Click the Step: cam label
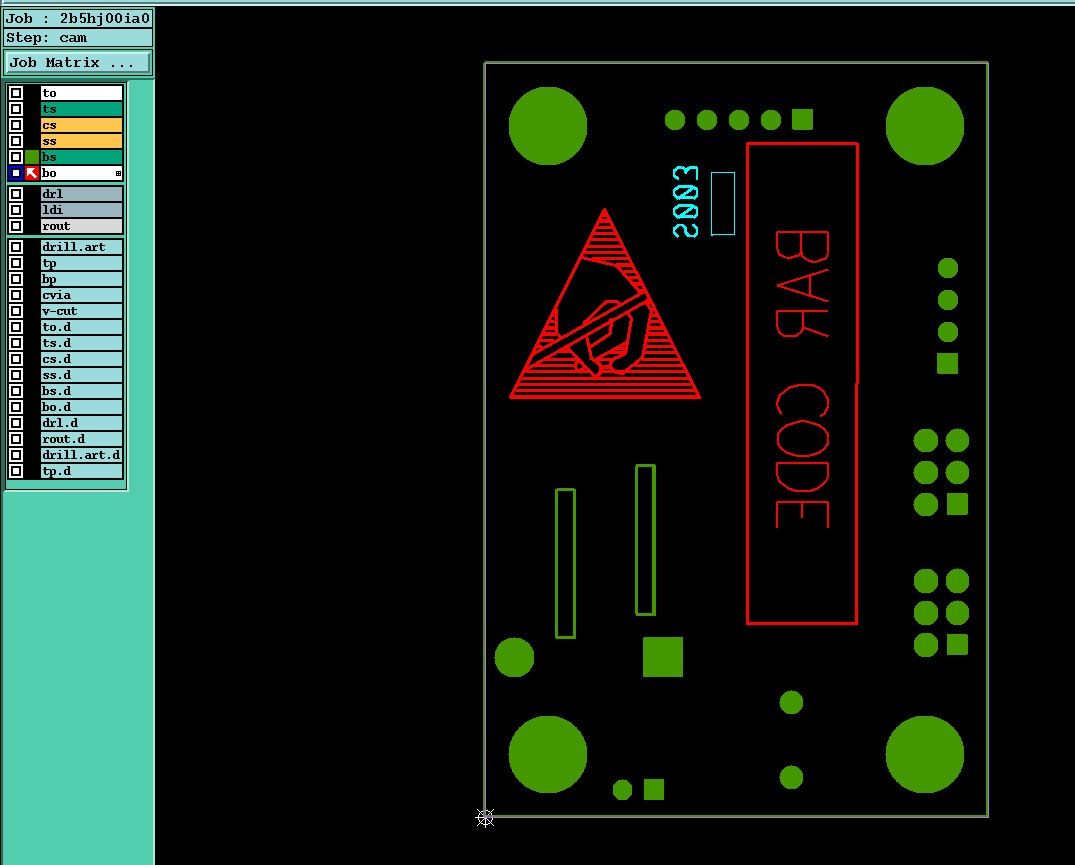Screen dimensions: 1075x865 tap(77, 38)
